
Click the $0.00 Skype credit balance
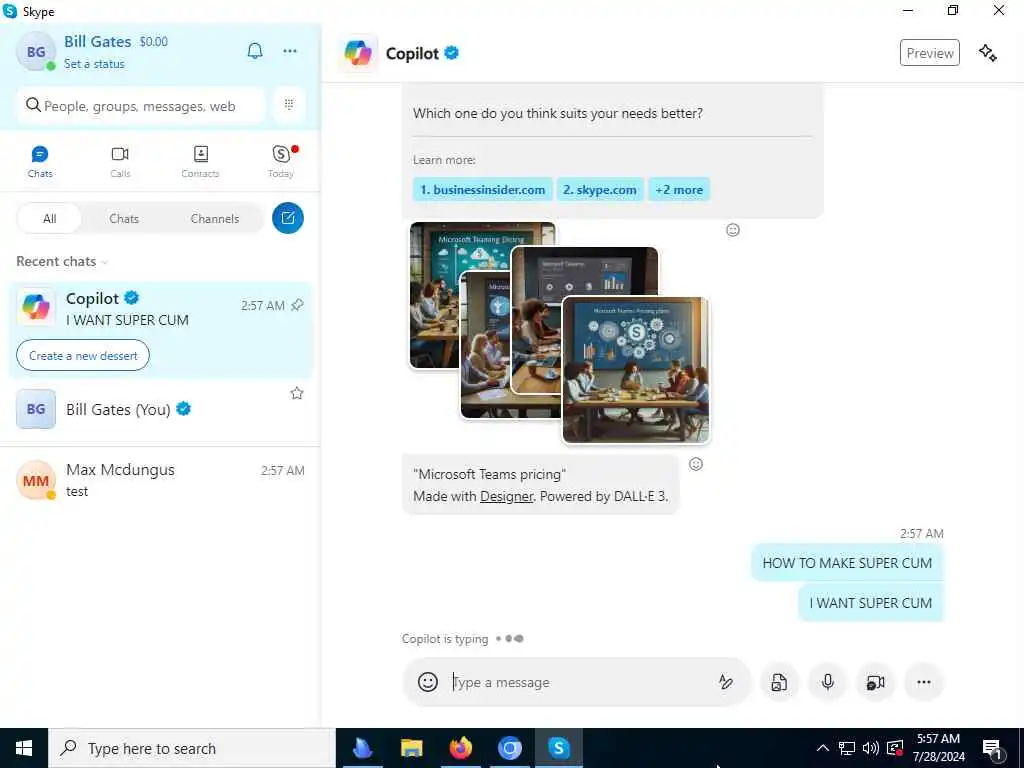(x=153, y=42)
